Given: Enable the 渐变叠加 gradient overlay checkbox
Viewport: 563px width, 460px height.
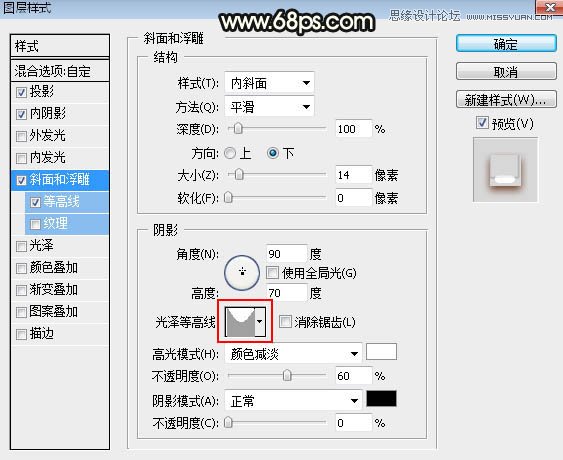Looking at the screenshot, I should point(21,290).
